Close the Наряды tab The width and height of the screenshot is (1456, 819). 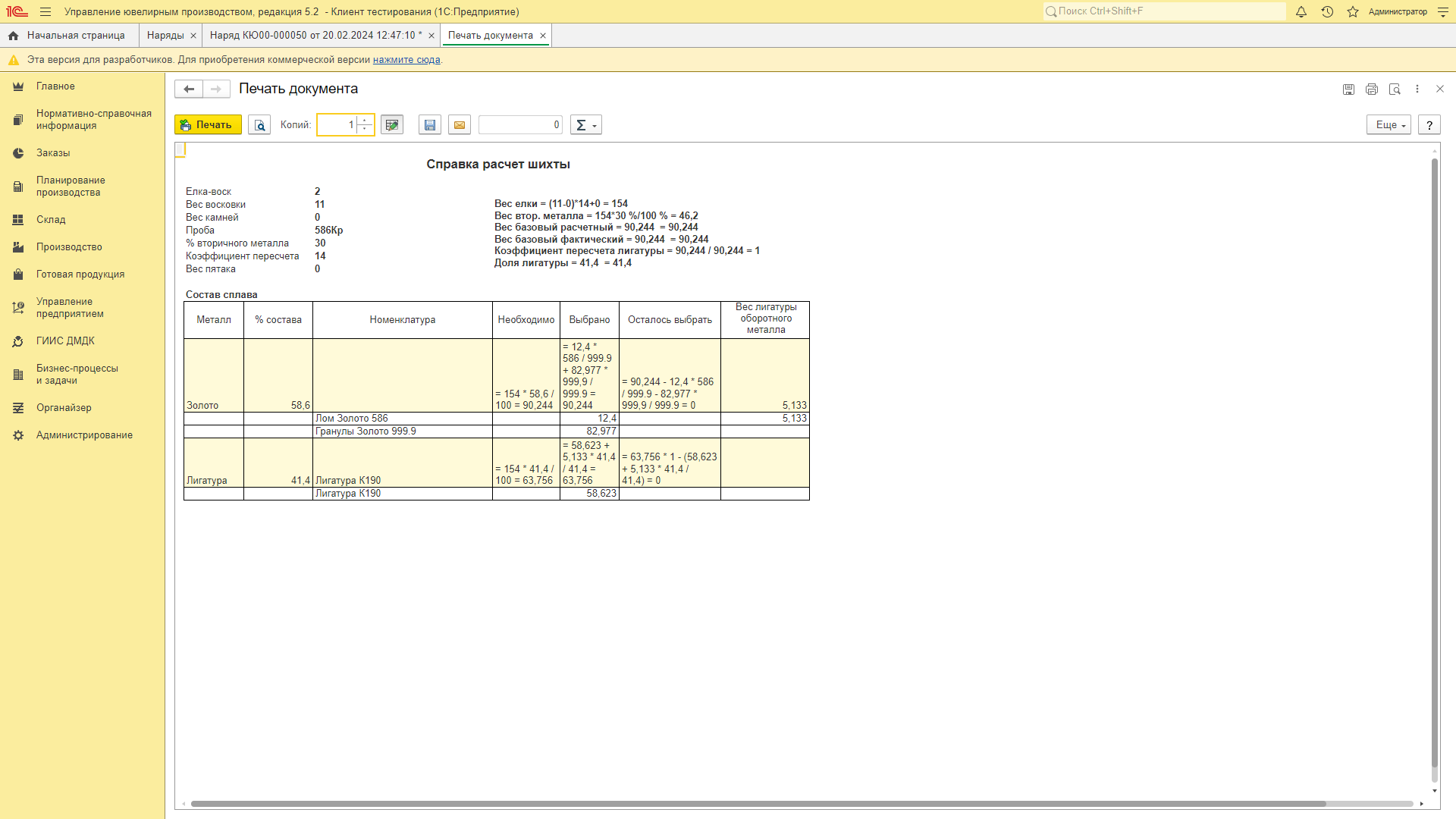coord(193,36)
